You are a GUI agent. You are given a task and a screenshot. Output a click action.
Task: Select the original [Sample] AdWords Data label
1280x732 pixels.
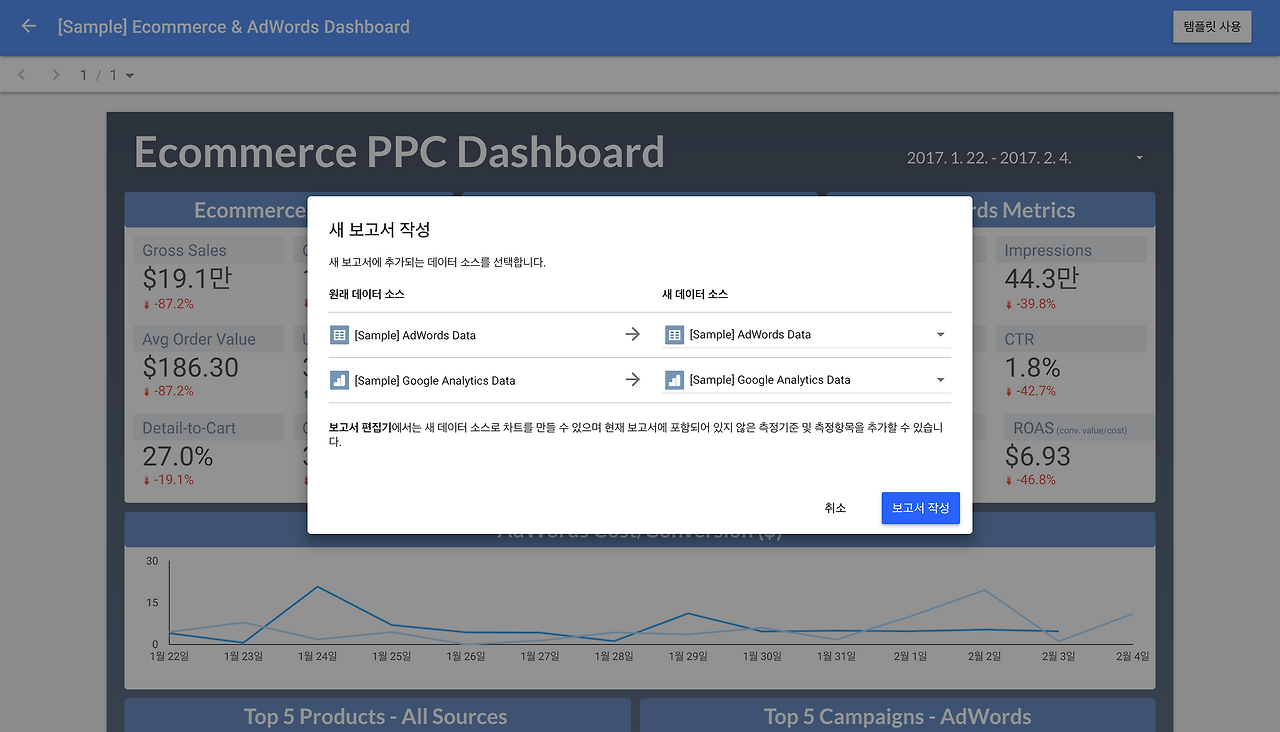pyautogui.click(x=415, y=335)
